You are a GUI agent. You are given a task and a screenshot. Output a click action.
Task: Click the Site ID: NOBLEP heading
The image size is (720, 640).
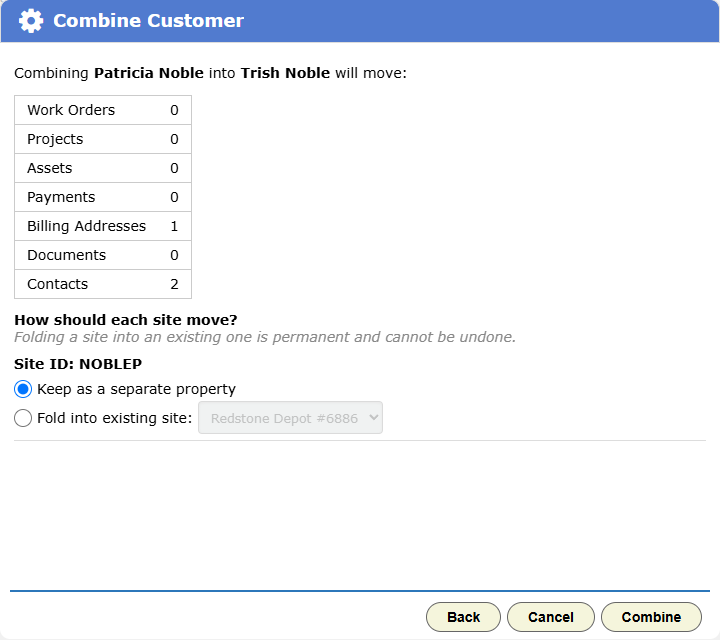78,364
